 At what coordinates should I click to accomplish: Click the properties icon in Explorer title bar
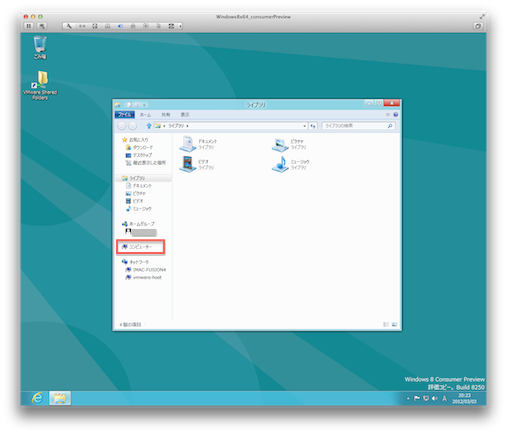(x=129, y=105)
